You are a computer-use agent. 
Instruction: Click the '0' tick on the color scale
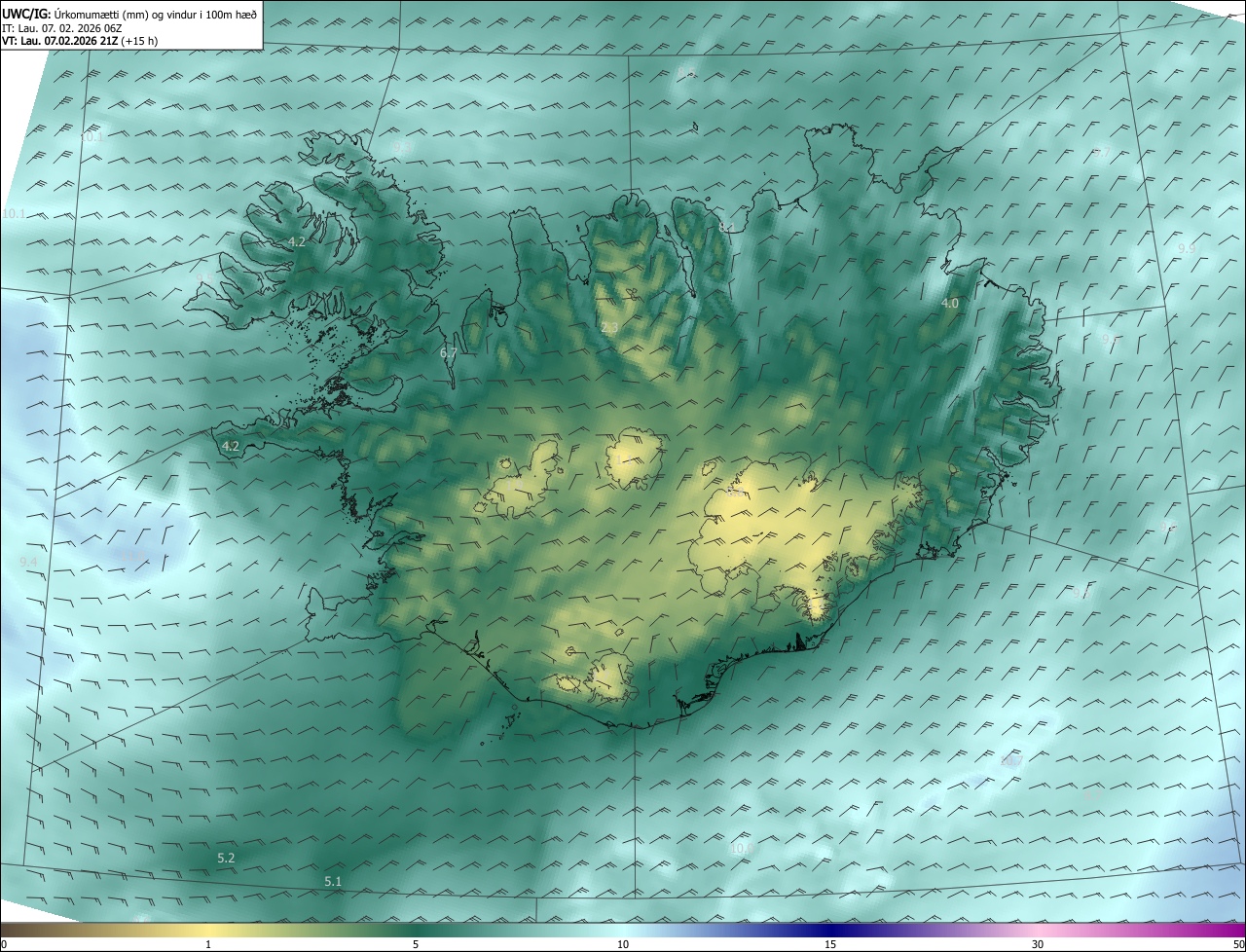tap(4, 944)
